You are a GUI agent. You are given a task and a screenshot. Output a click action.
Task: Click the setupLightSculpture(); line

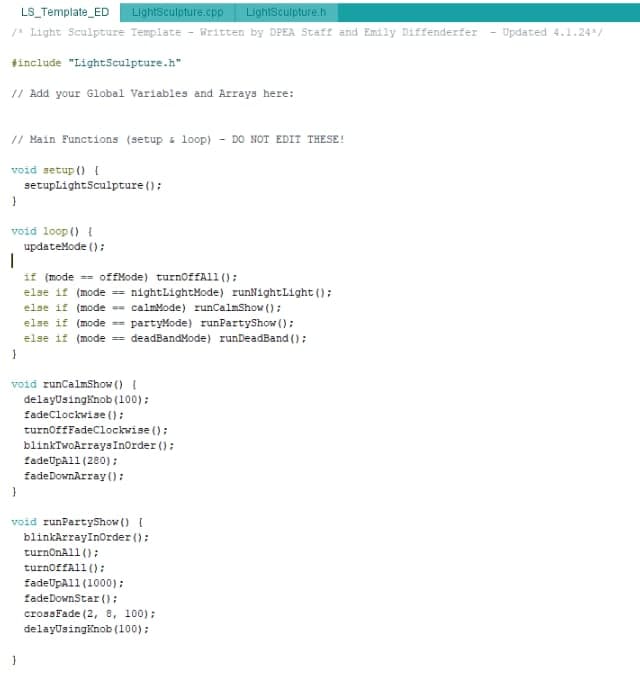pyautogui.click(x=92, y=186)
